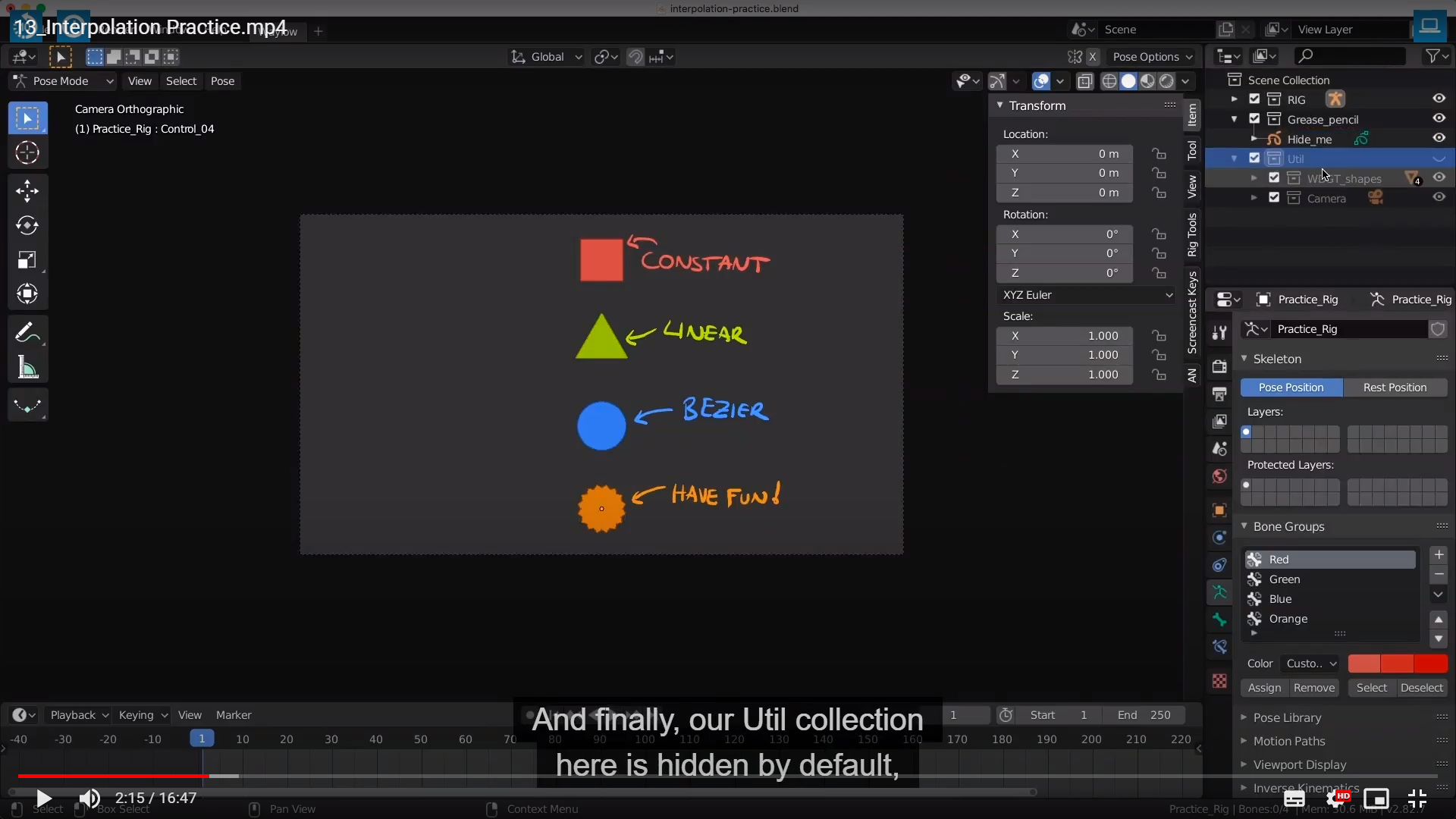Open the XYZ Euler rotation mode dropdown
This screenshot has height=819, width=1456.
click(x=1086, y=295)
